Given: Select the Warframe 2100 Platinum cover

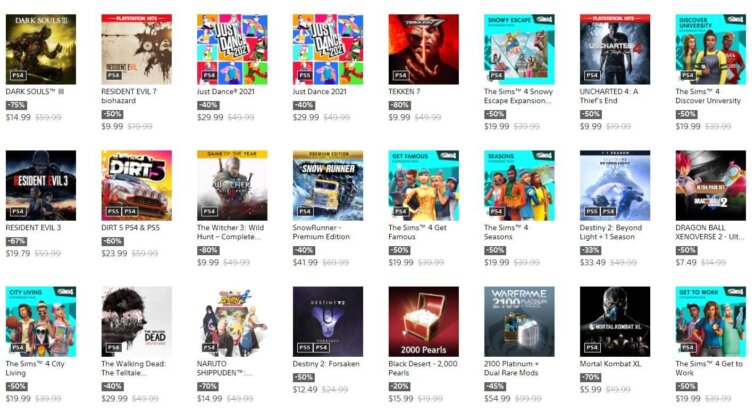Looking at the screenshot, I should [x=519, y=322].
